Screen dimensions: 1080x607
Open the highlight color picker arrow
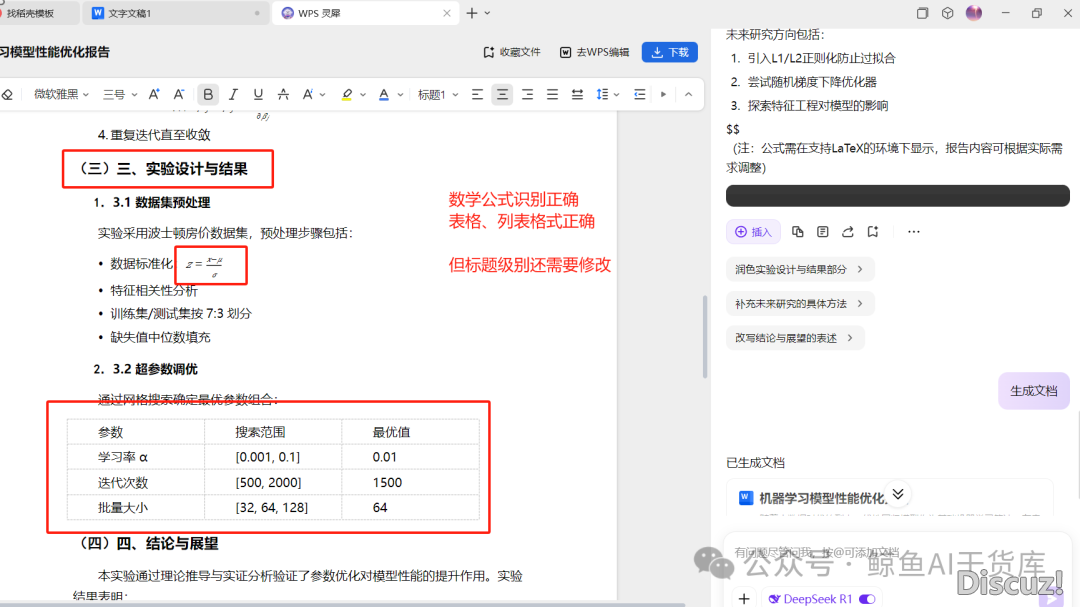(363, 94)
